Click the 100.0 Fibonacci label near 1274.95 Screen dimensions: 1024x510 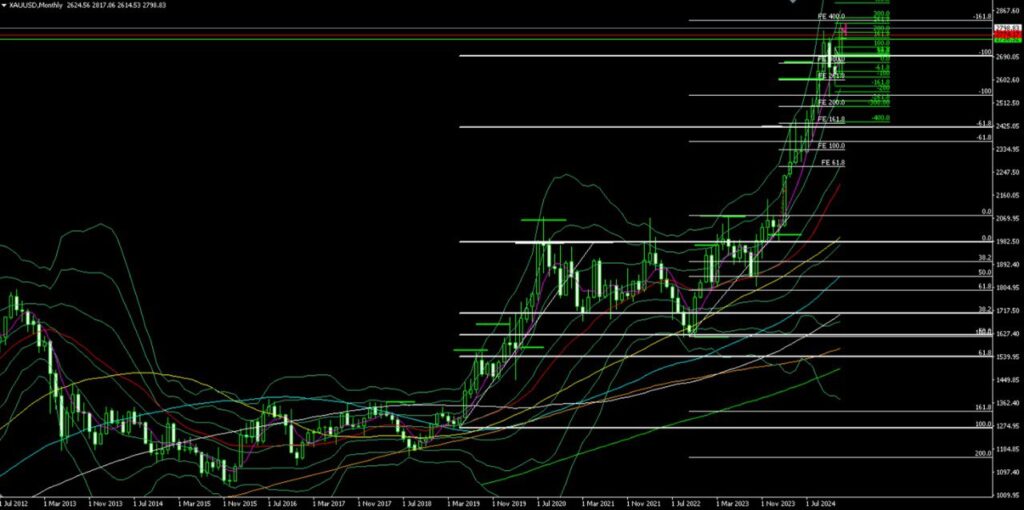pyautogui.click(x=984, y=424)
